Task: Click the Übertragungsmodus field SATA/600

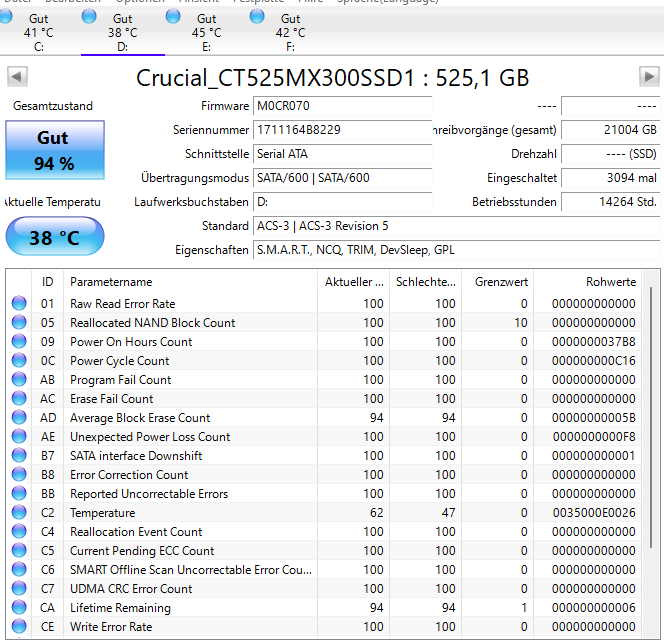Action: [x=343, y=178]
